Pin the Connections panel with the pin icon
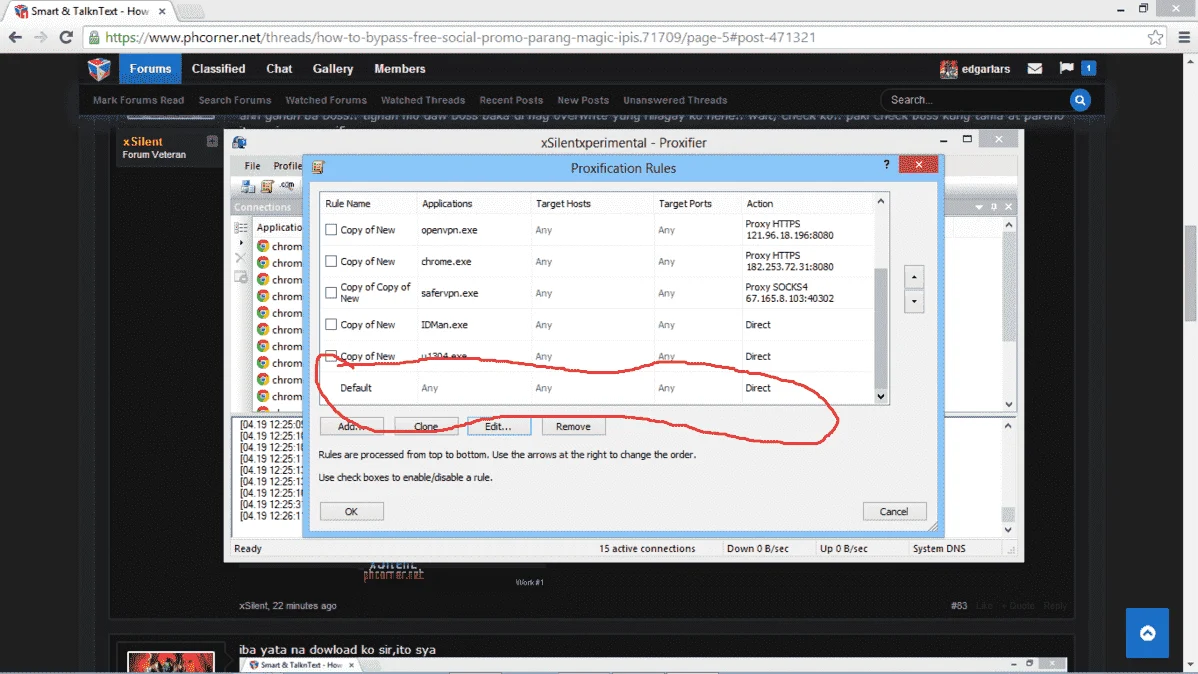Image resolution: width=1198 pixels, height=674 pixels. tap(994, 207)
